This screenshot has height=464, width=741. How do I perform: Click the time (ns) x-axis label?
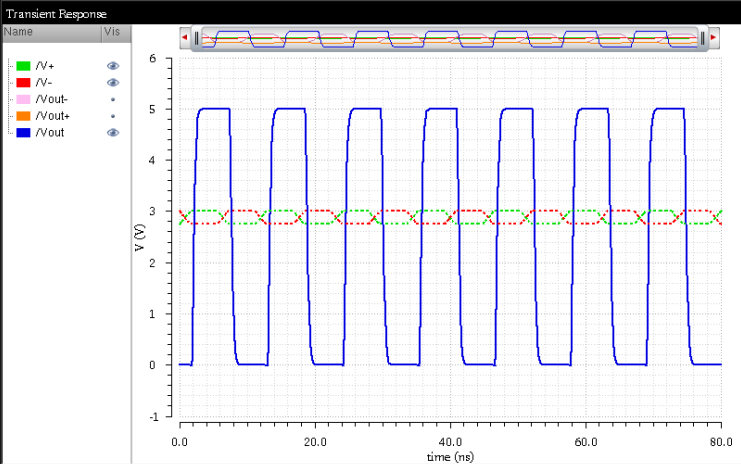(450, 457)
